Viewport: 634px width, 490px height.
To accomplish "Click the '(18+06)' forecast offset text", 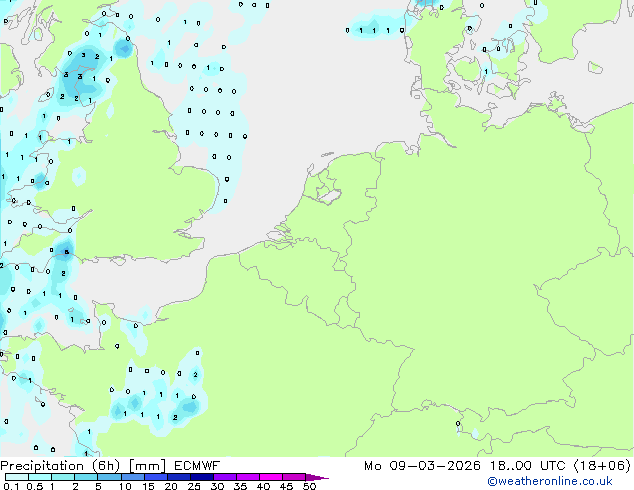I will coord(602,466).
